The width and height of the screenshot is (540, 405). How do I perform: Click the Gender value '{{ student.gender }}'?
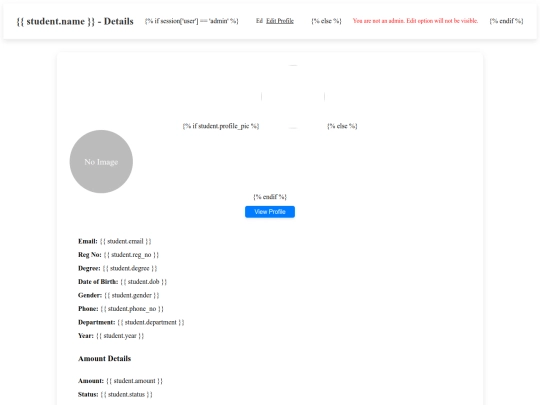[132, 295]
